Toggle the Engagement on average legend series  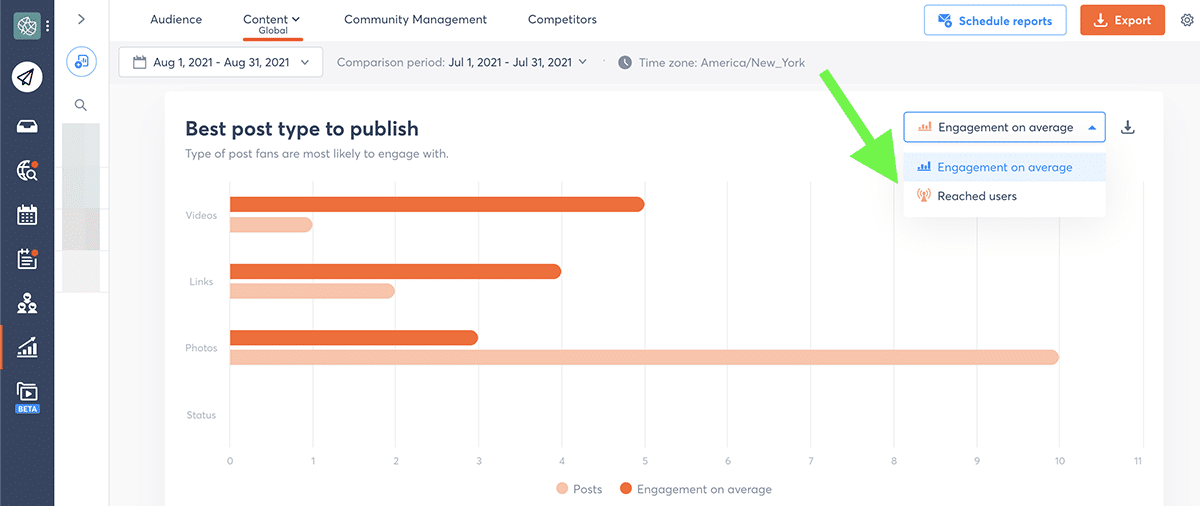click(696, 489)
